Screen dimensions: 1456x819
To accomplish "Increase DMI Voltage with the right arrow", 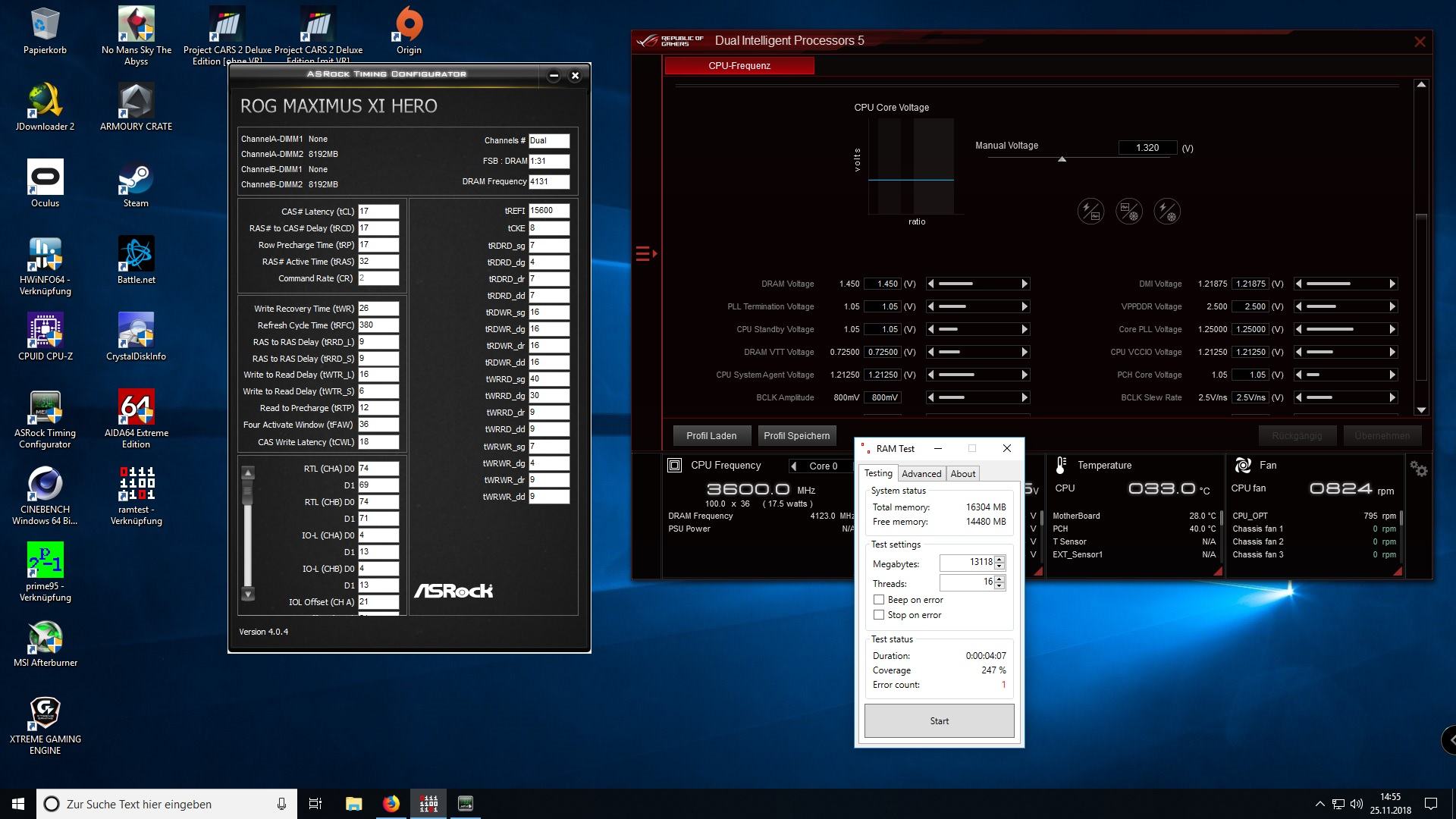I will pos(1392,284).
